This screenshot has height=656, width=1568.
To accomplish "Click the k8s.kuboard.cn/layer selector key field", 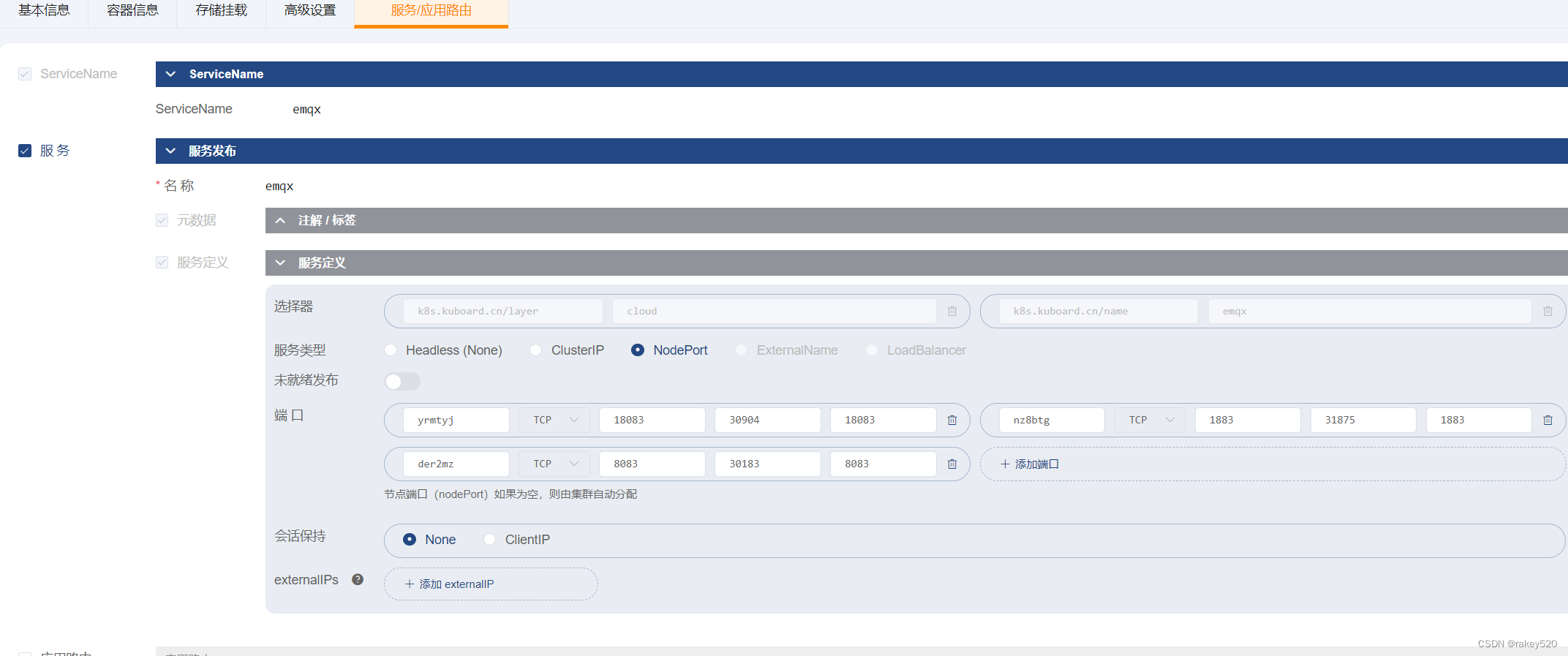I will tap(503, 312).
